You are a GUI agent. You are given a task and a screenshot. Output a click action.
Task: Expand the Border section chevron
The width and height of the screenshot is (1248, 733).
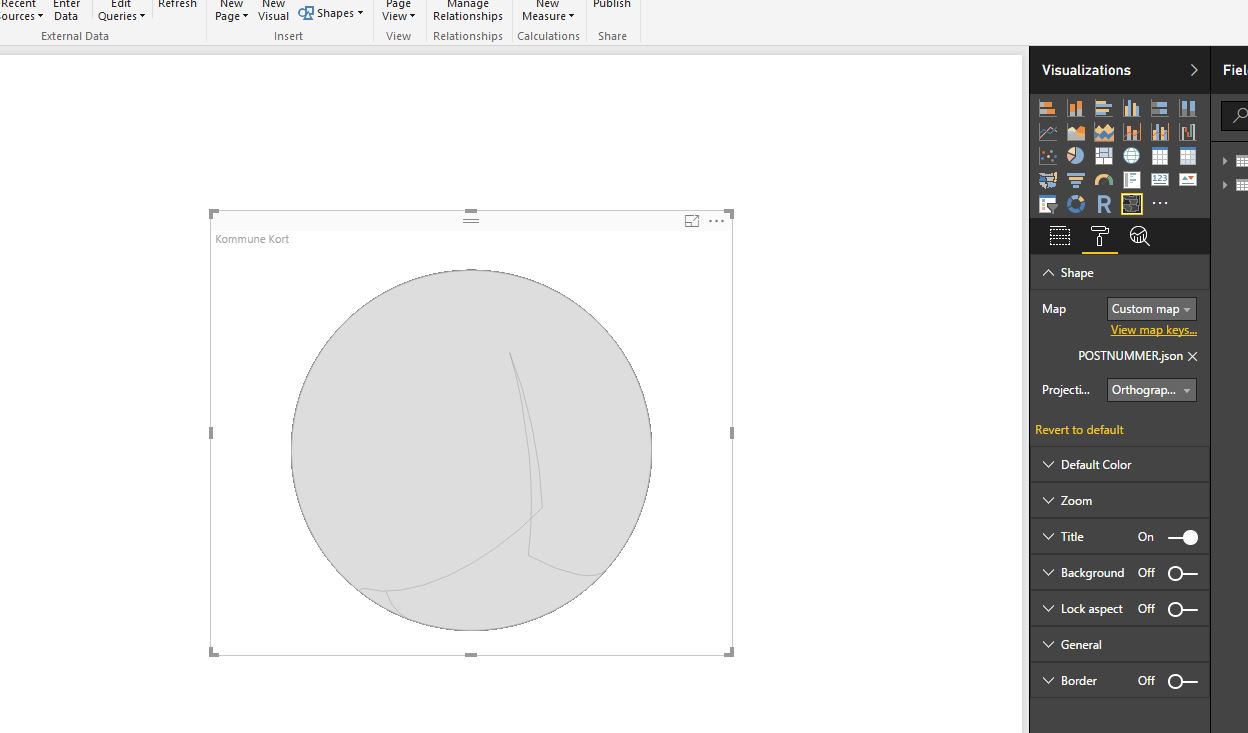click(x=1048, y=681)
